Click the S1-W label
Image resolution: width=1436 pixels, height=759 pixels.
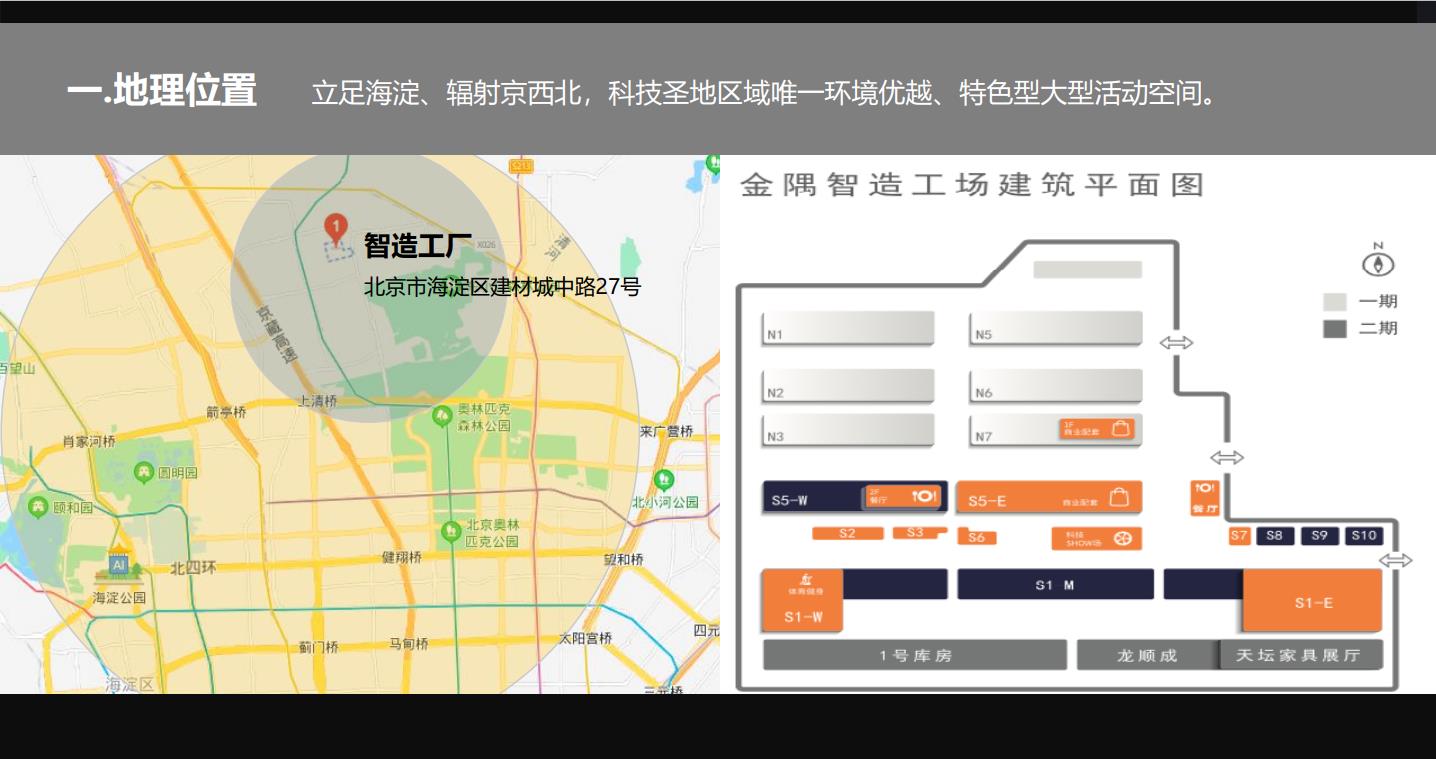click(x=803, y=617)
